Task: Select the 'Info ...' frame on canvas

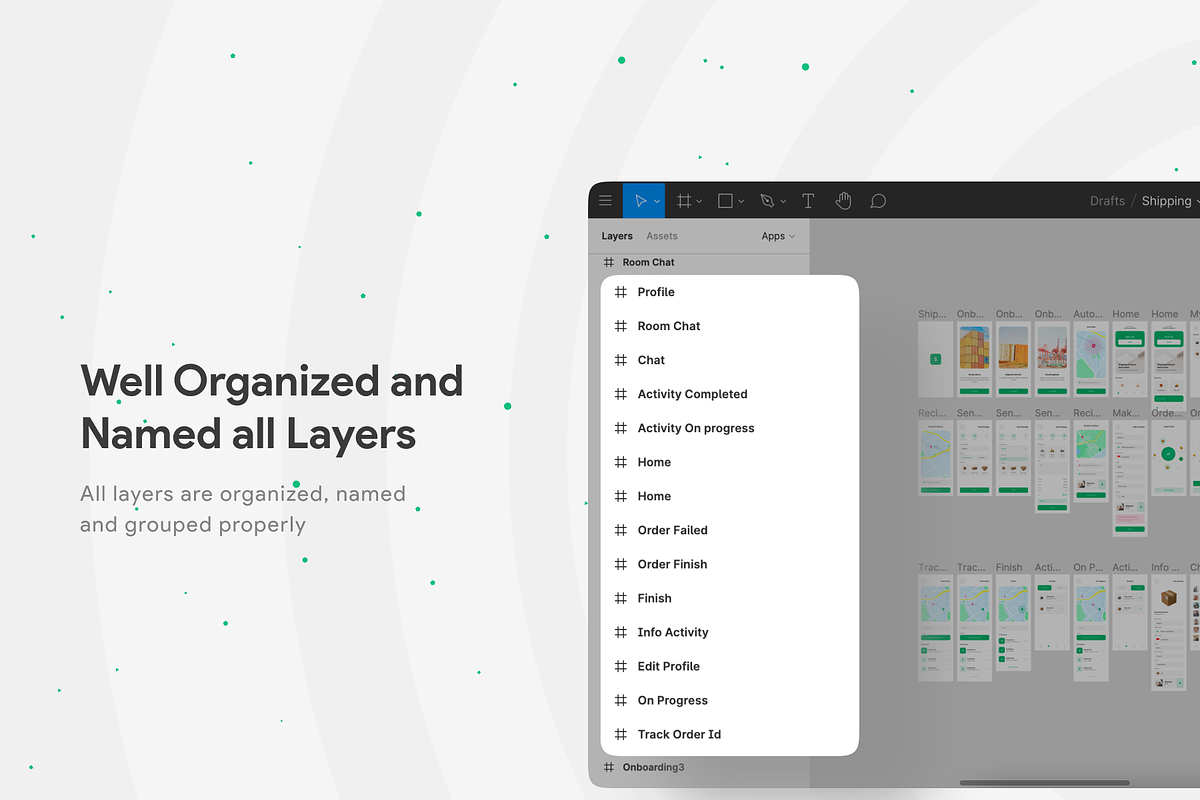Action: coord(1169,632)
